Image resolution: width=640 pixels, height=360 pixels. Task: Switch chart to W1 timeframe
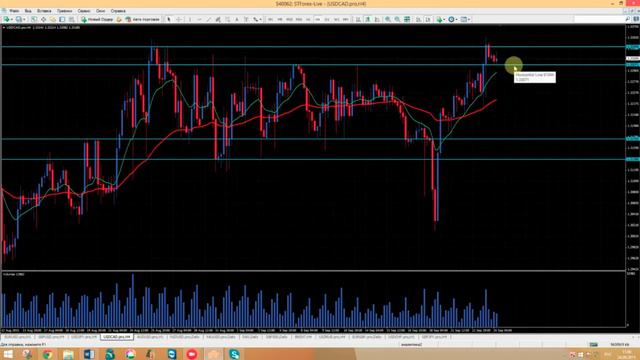[336, 19]
